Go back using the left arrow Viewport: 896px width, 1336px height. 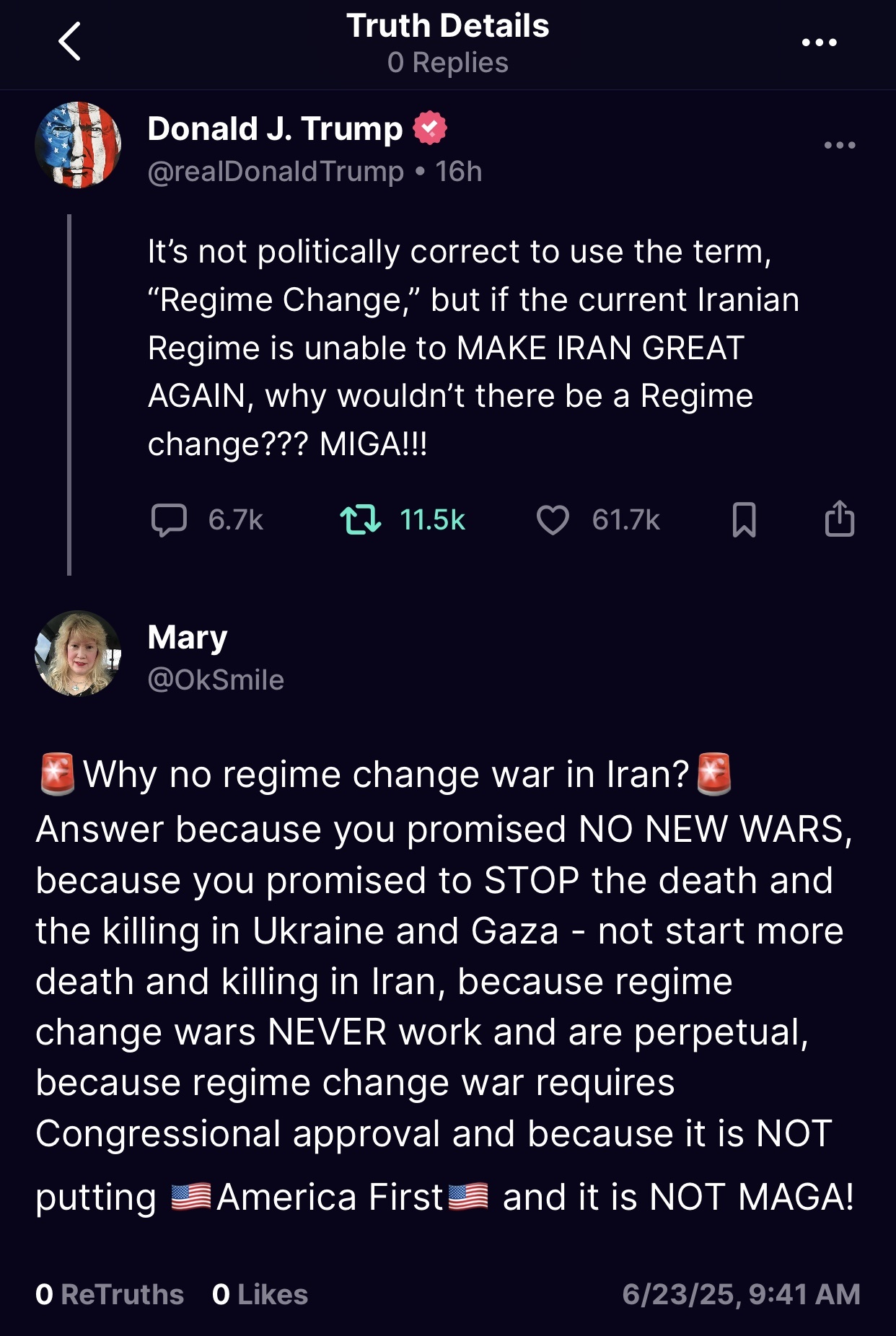tap(69, 41)
